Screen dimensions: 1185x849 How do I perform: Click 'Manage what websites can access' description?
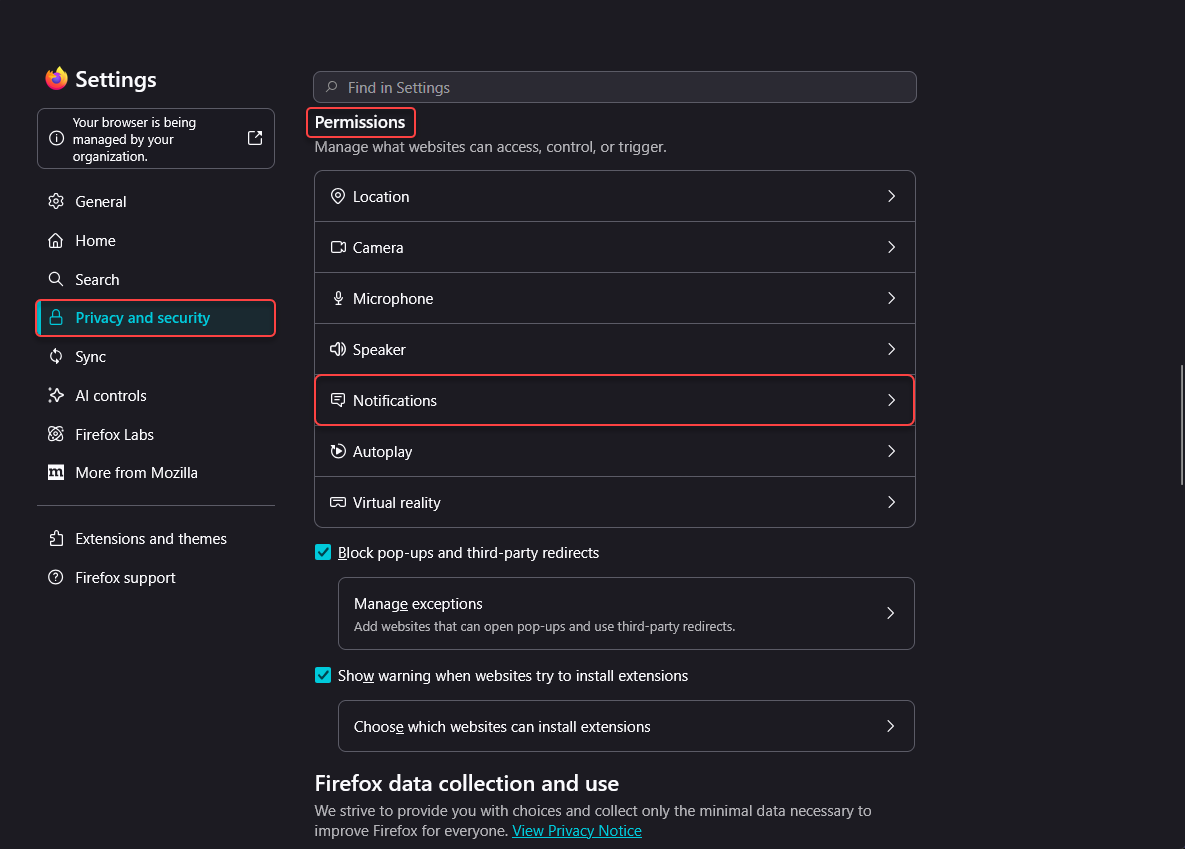490,147
